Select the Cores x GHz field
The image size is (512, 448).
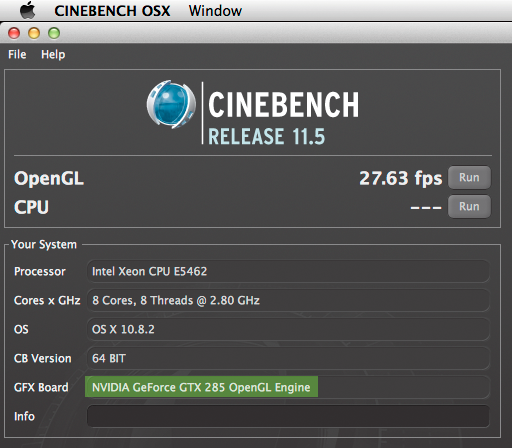(x=288, y=300)
